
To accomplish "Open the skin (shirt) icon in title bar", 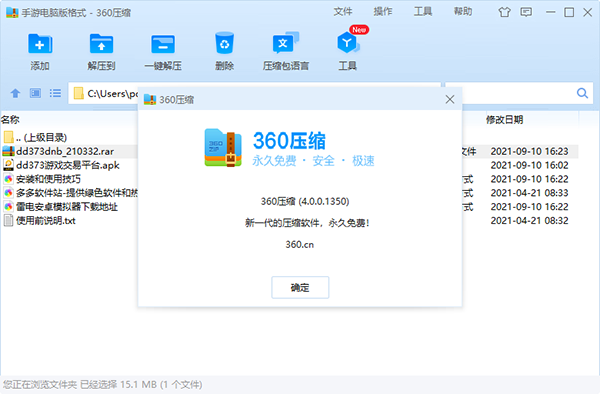I will pyautogui.click(x=504, y=12).
